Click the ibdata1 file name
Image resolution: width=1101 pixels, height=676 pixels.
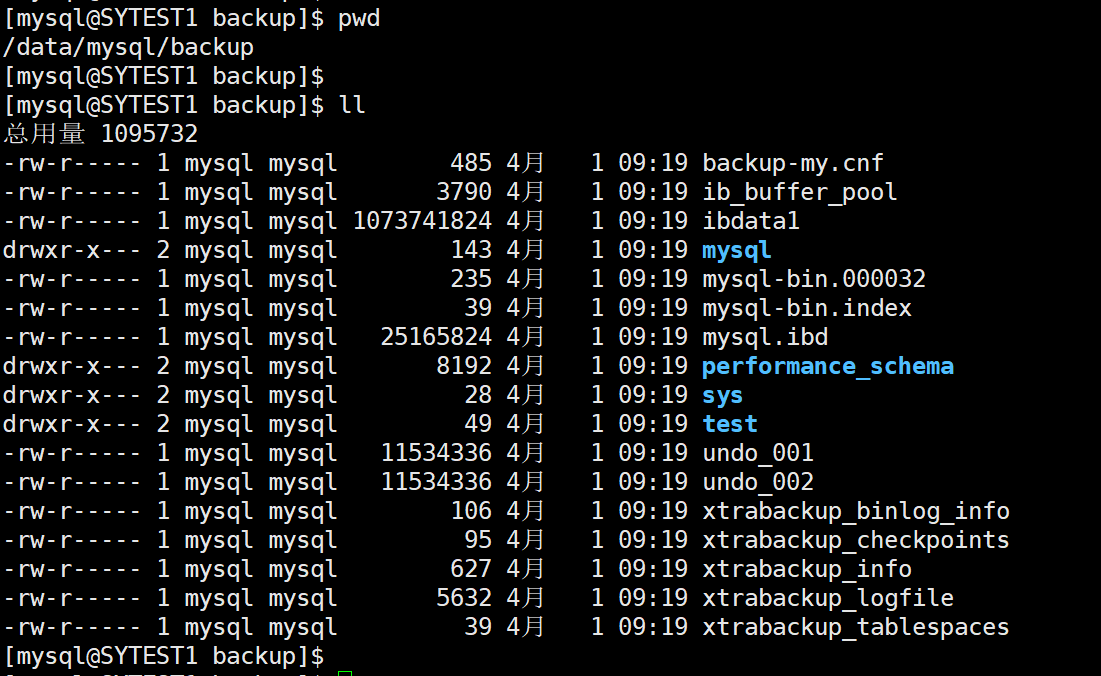click(751, 221)
